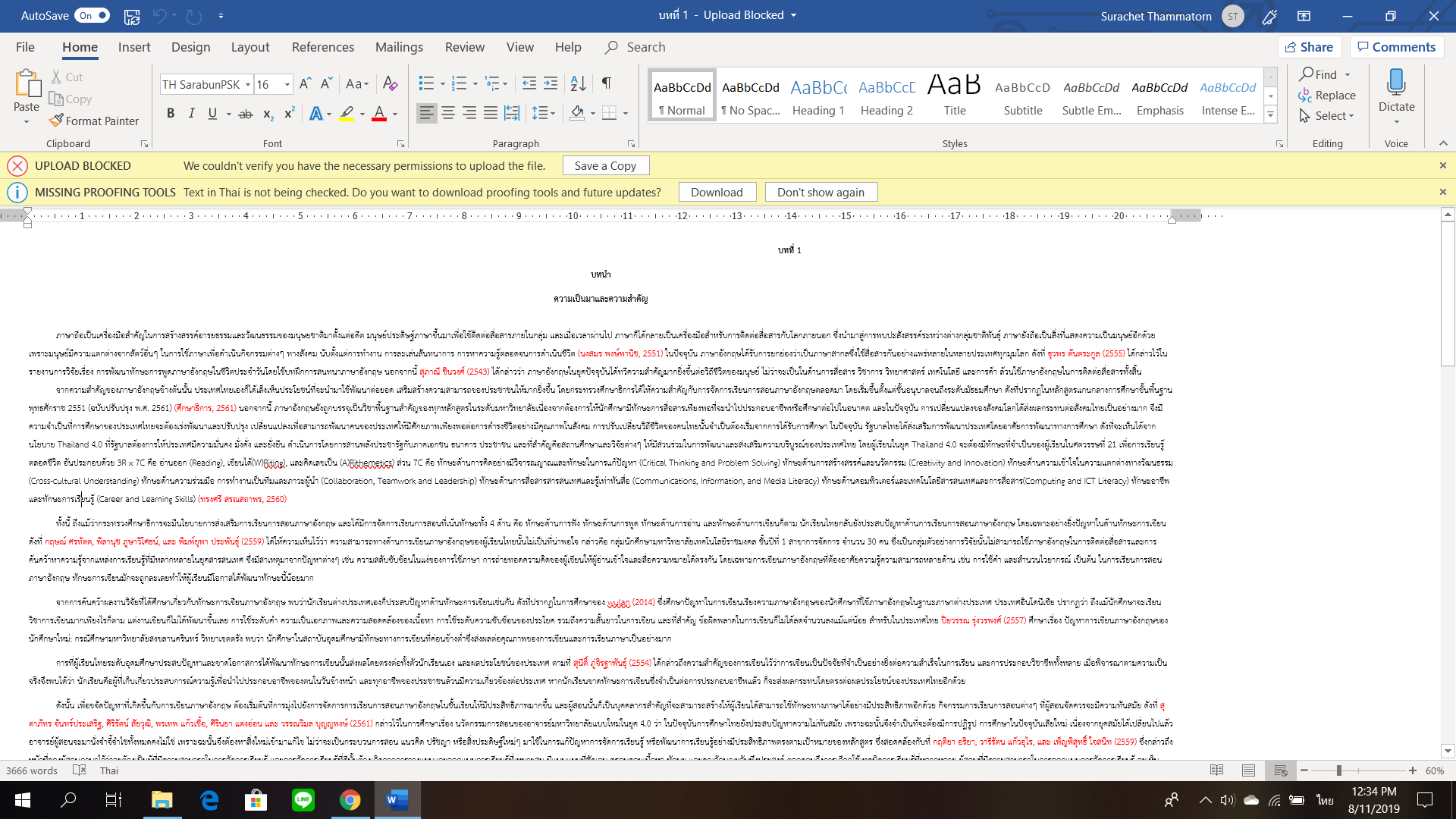1456x819 pixels.
Task: Toggle italic formatting
Action: [191, 114]
